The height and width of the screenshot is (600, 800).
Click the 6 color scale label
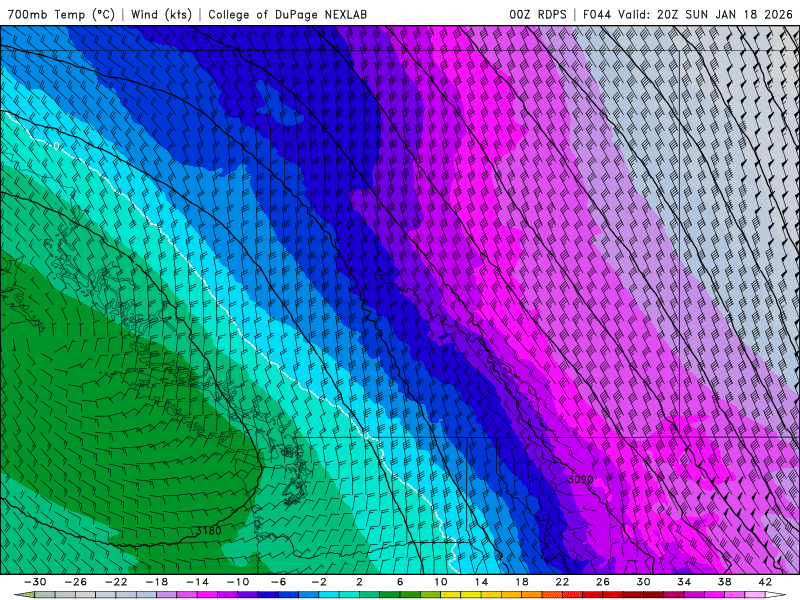[x=400, y=582]
